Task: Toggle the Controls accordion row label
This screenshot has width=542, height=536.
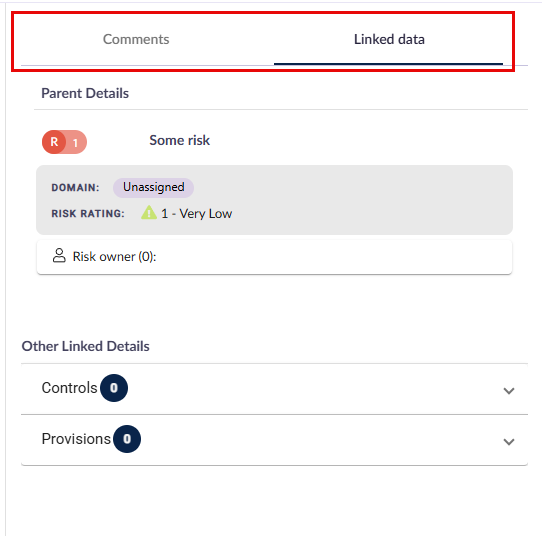Action: [69, 388]
